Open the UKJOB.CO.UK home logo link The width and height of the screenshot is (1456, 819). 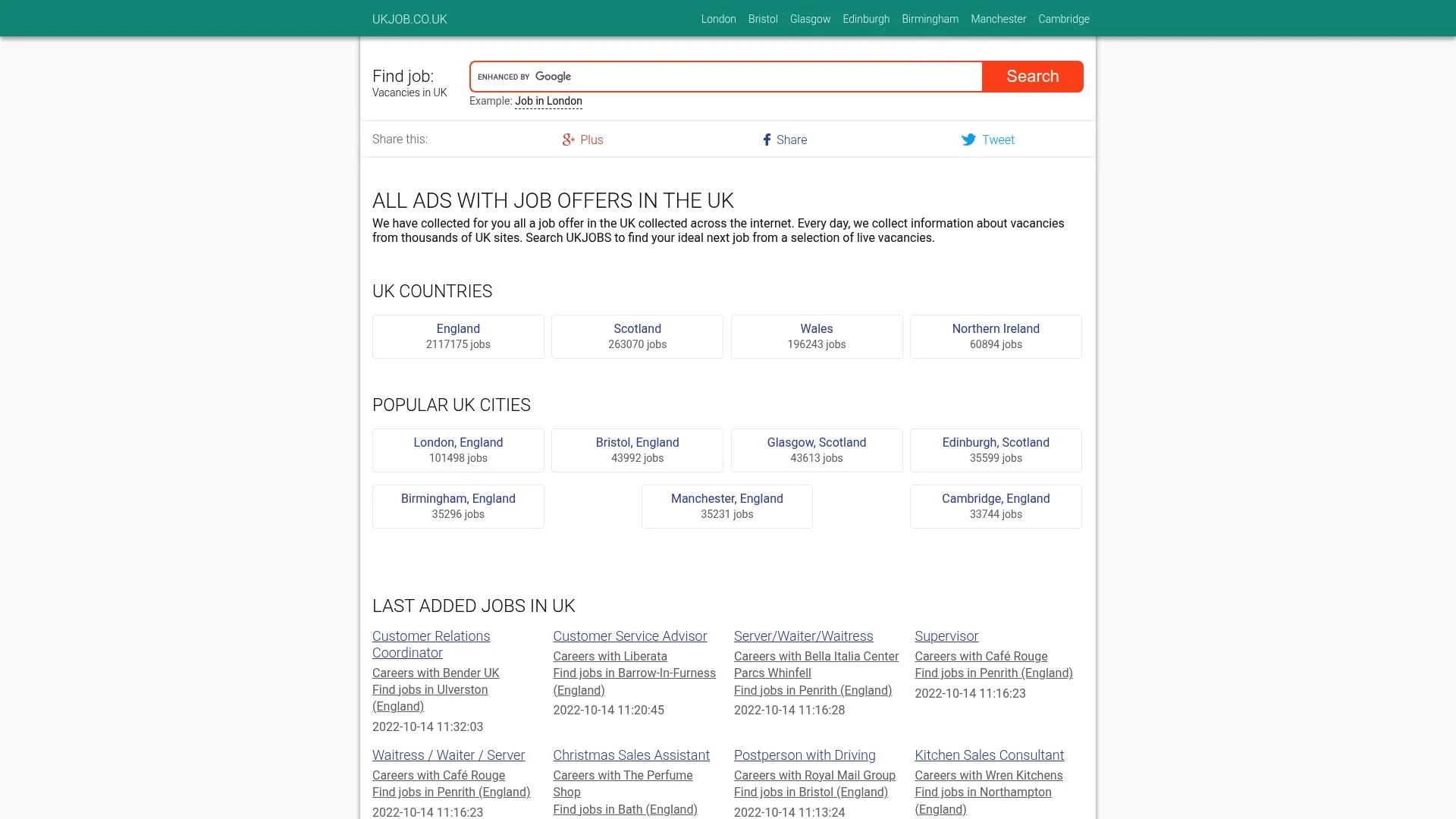tap(409, 19)
